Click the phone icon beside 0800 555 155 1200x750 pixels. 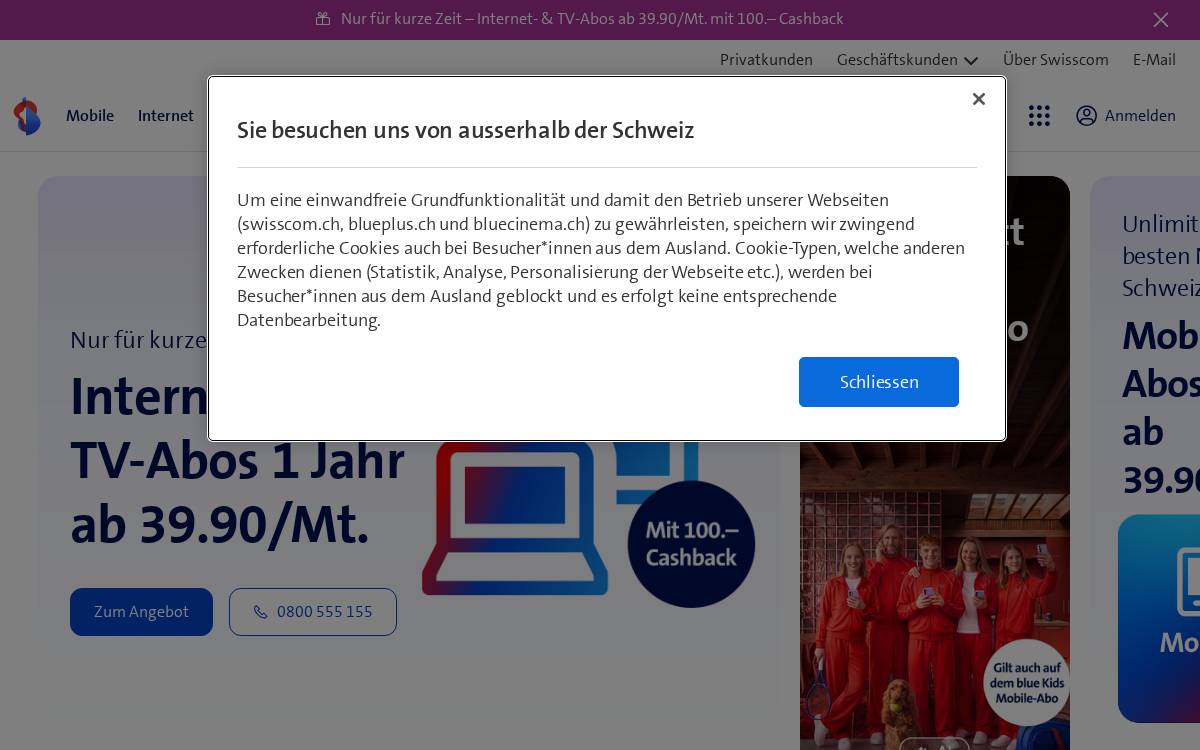click(260, 612)
